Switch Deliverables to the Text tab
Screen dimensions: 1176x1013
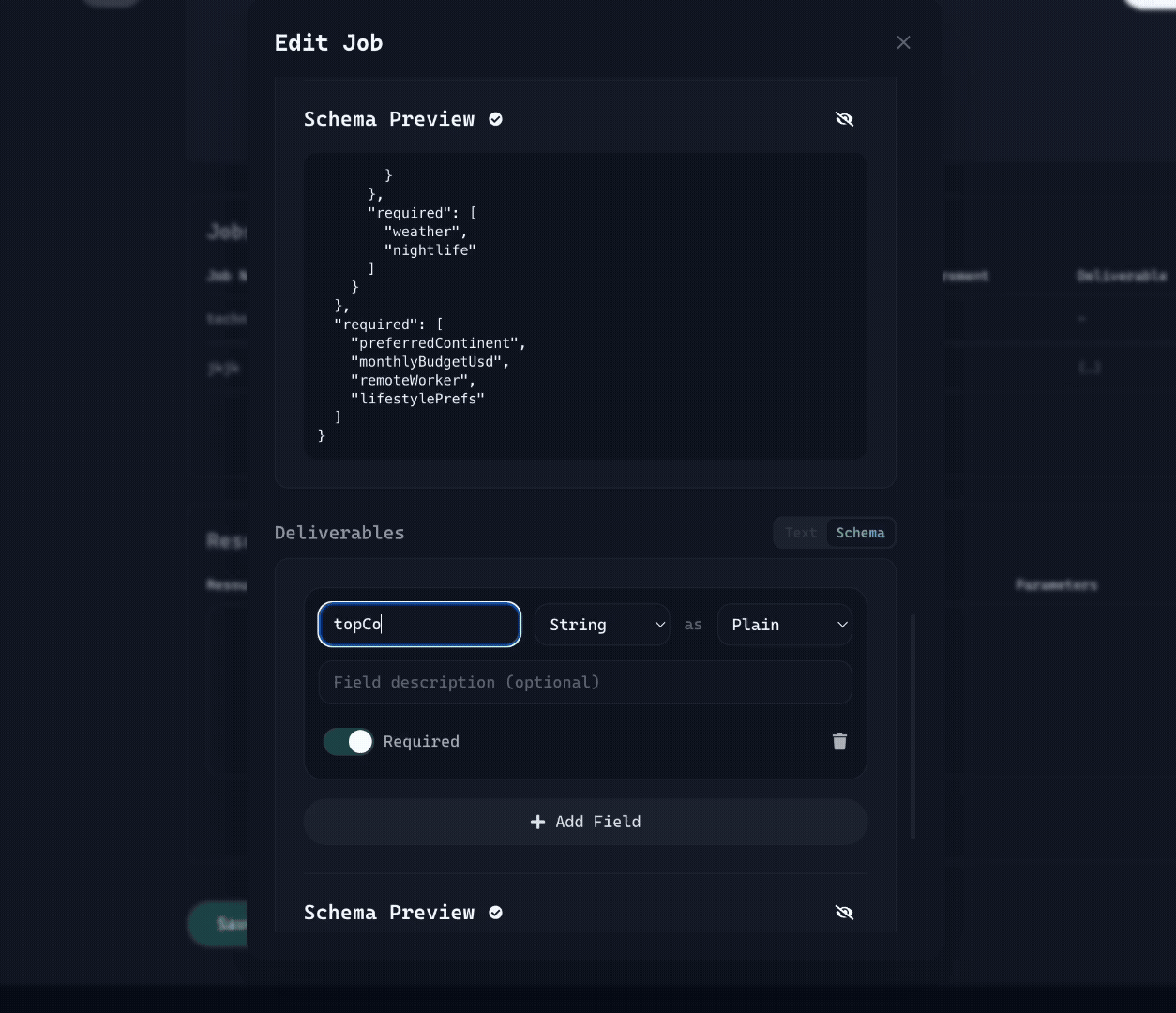pyautogui.click(x=800, y=533)
